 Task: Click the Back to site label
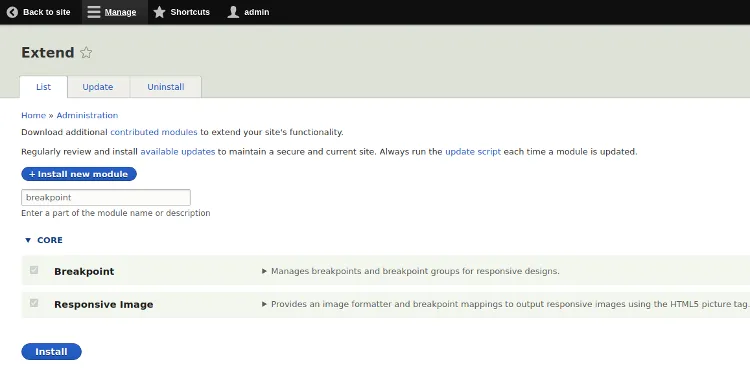46,12
